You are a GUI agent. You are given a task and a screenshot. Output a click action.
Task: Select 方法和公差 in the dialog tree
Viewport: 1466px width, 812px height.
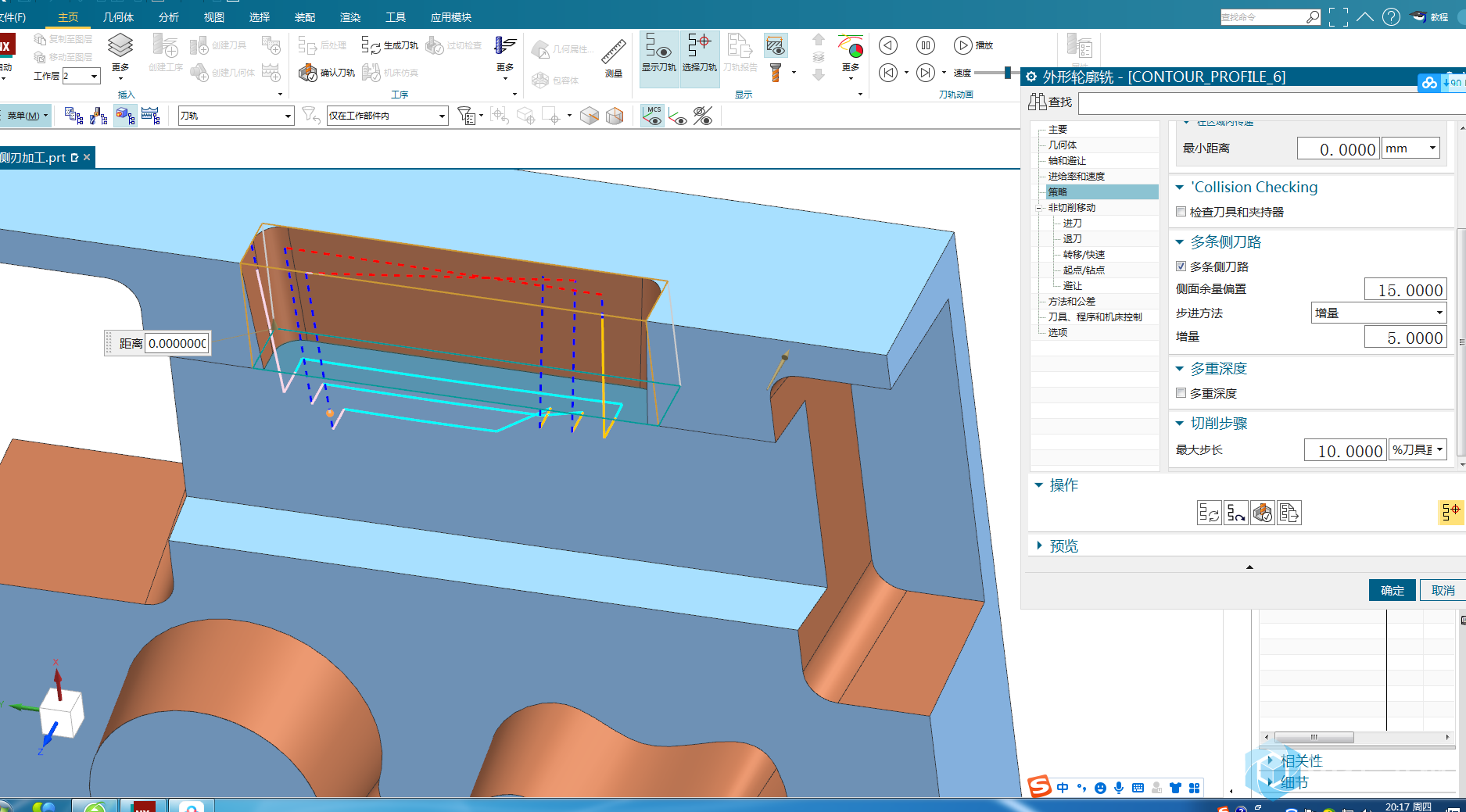point(1071,301)
